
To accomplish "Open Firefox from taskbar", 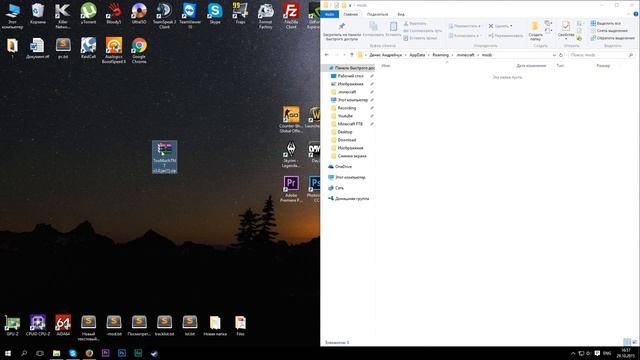I will (89, 353).
